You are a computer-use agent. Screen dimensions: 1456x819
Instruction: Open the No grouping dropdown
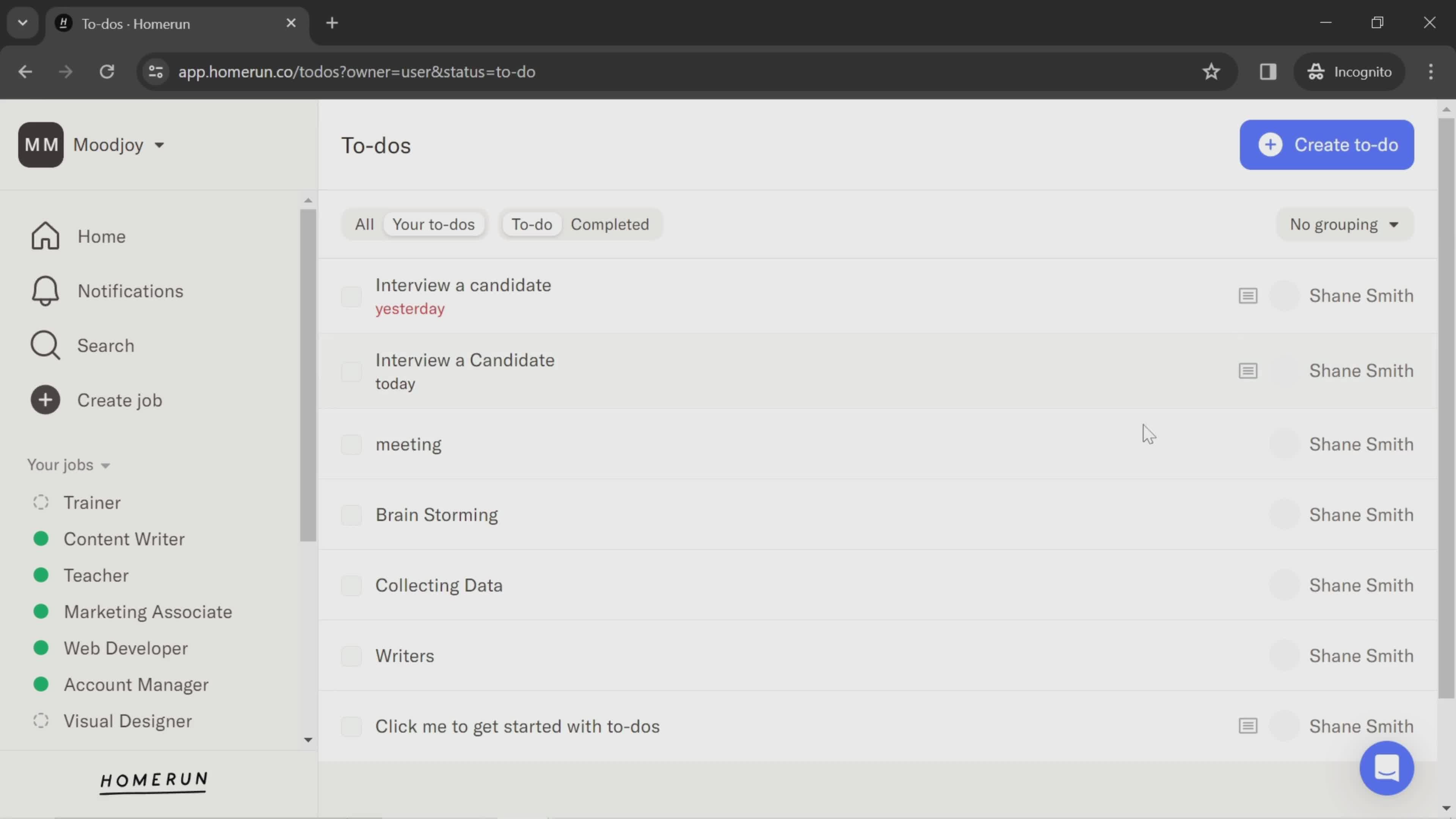pos(1345,224)
